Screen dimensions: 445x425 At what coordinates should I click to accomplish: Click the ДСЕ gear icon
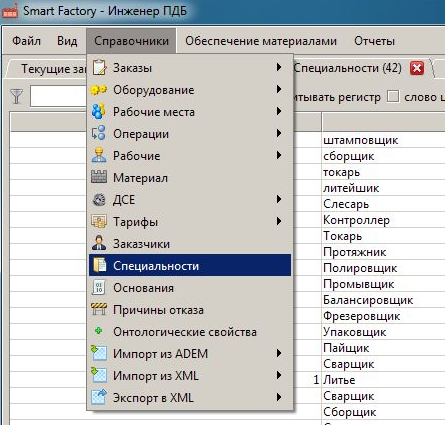coord(99,200)
